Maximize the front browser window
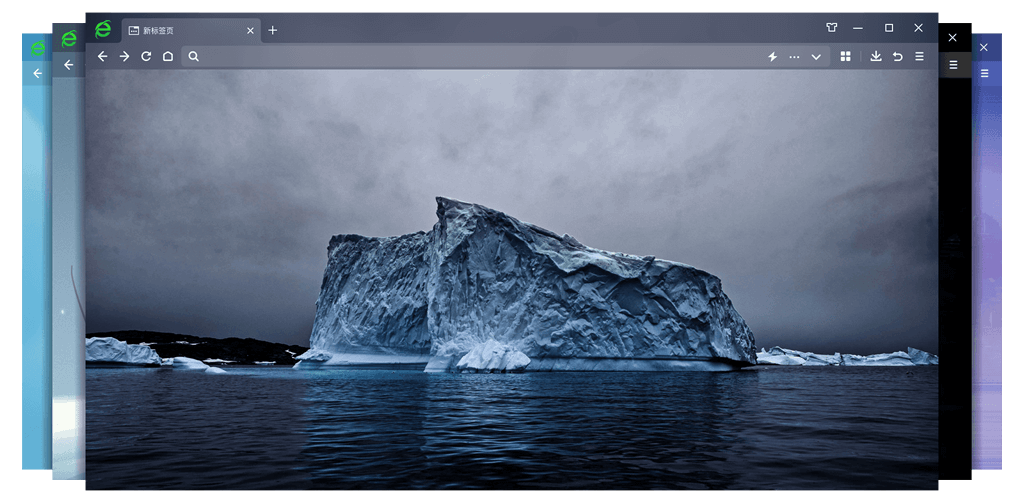The image size is (1024, 503). pyautogui.click(x=889, y=27)
